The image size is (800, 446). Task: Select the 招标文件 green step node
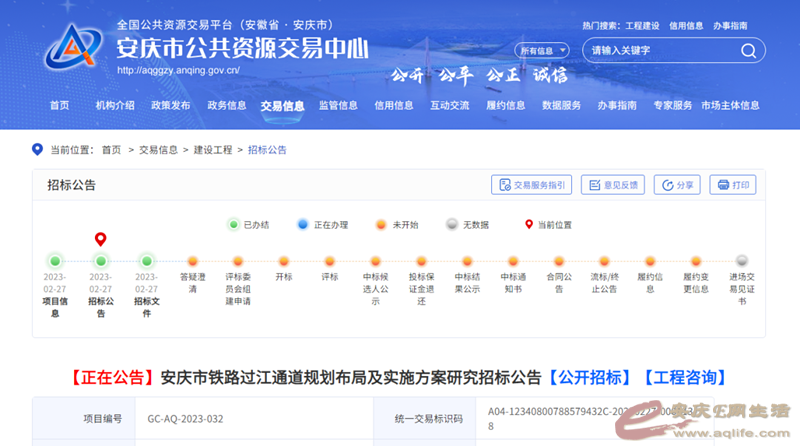pos(147,261)
